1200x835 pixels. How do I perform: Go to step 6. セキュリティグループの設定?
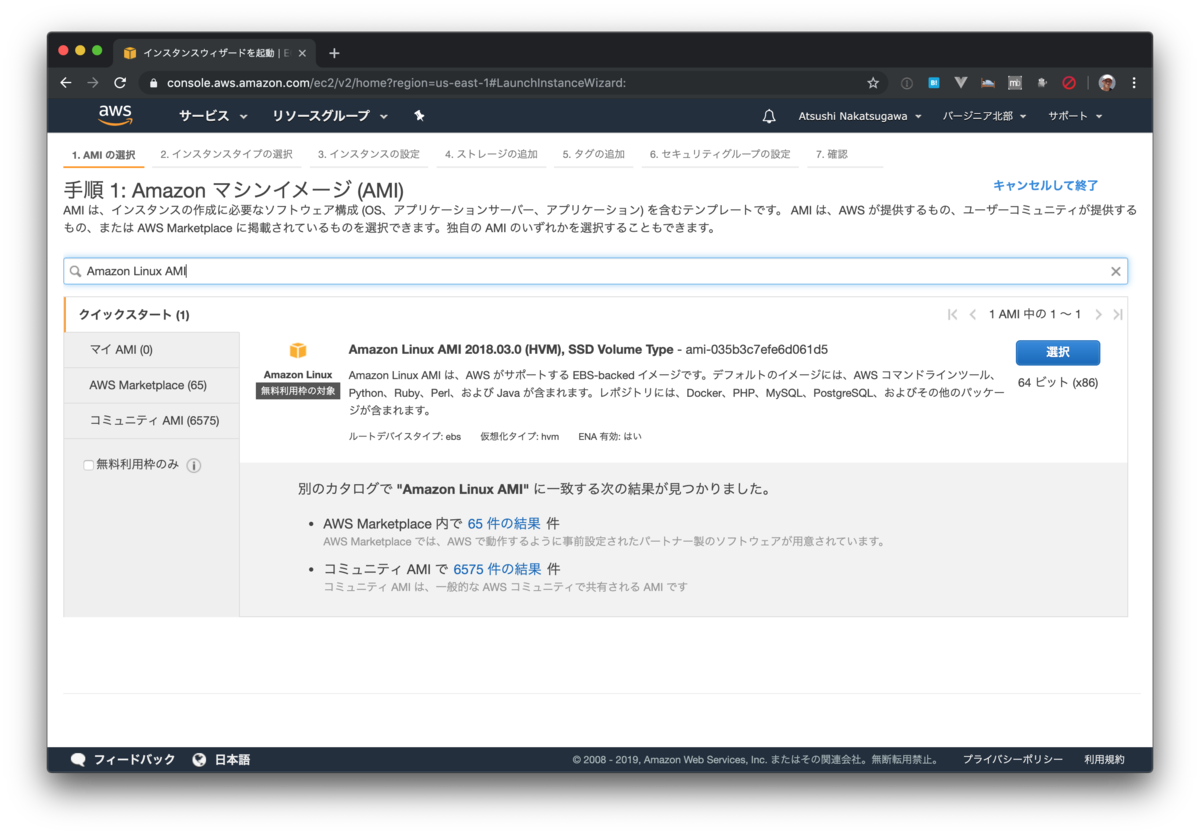pos(720,154)
